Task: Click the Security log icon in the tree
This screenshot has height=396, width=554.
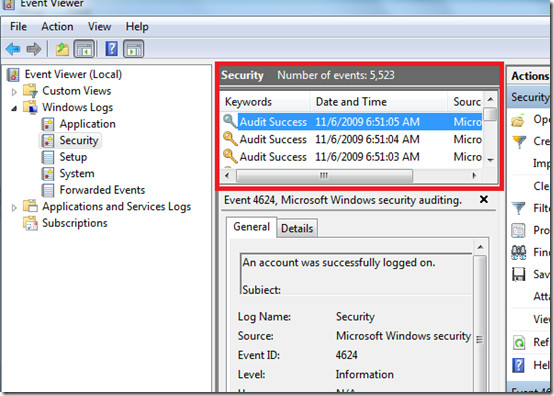Action: coord(48,141)
